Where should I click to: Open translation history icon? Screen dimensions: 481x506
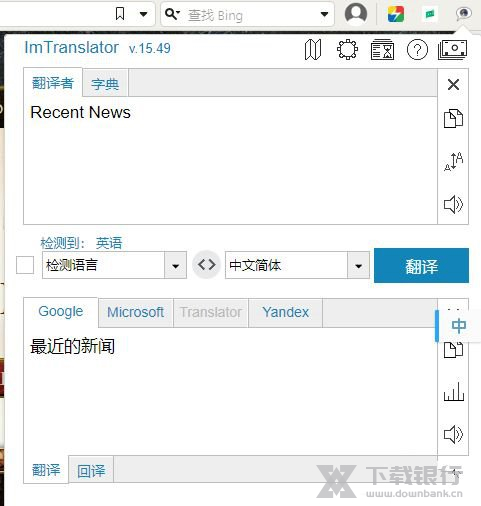tap(382, 50)
